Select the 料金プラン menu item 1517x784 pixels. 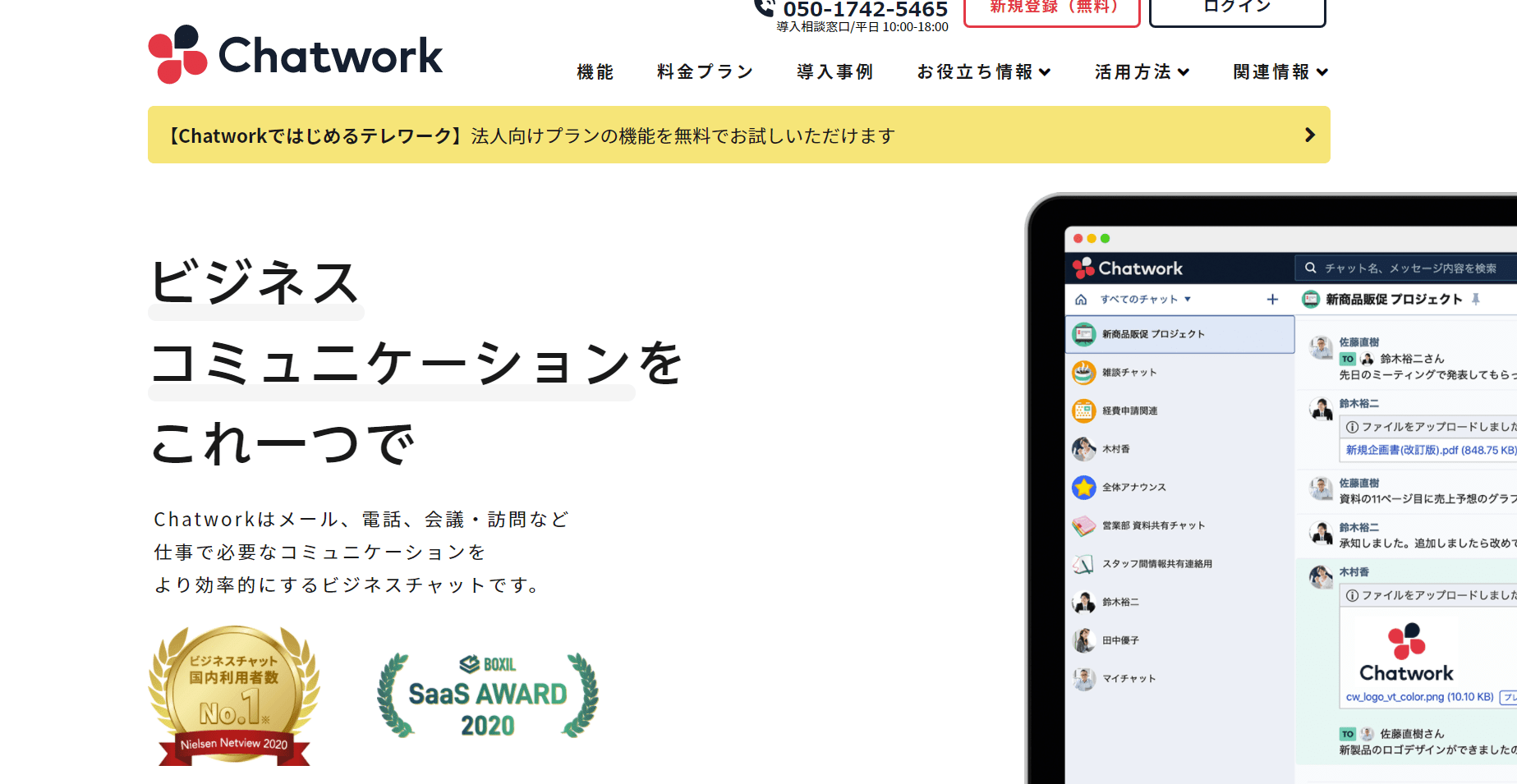[703, 71]
